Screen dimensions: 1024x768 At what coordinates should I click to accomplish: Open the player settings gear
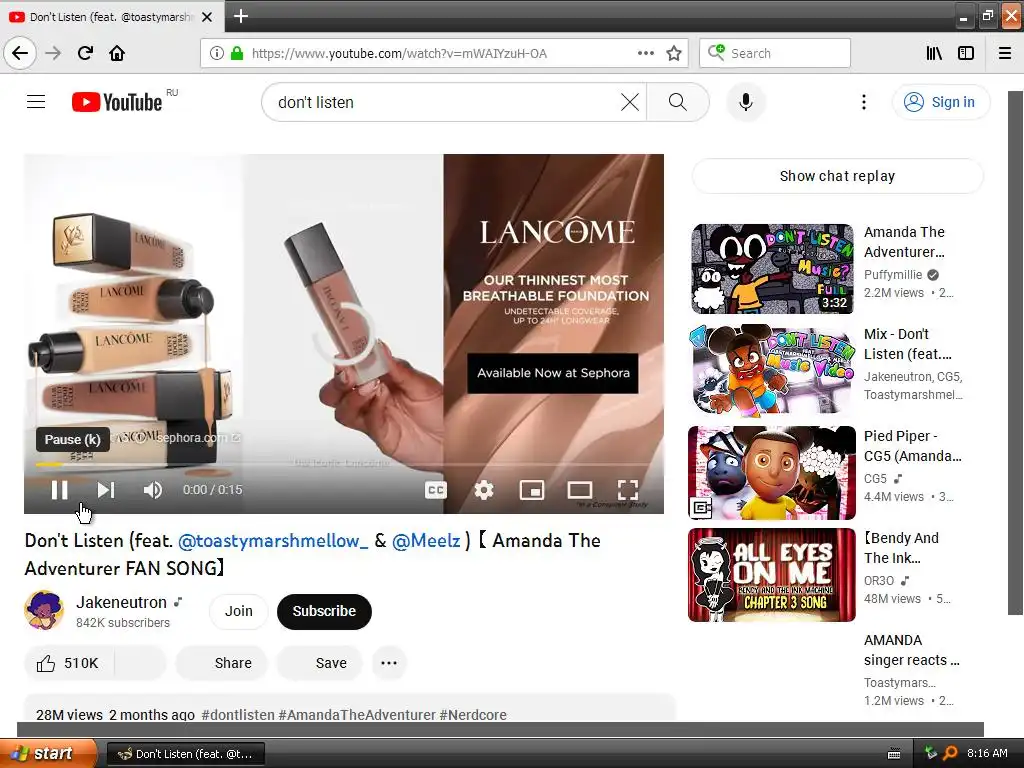[x=484, y=490]
